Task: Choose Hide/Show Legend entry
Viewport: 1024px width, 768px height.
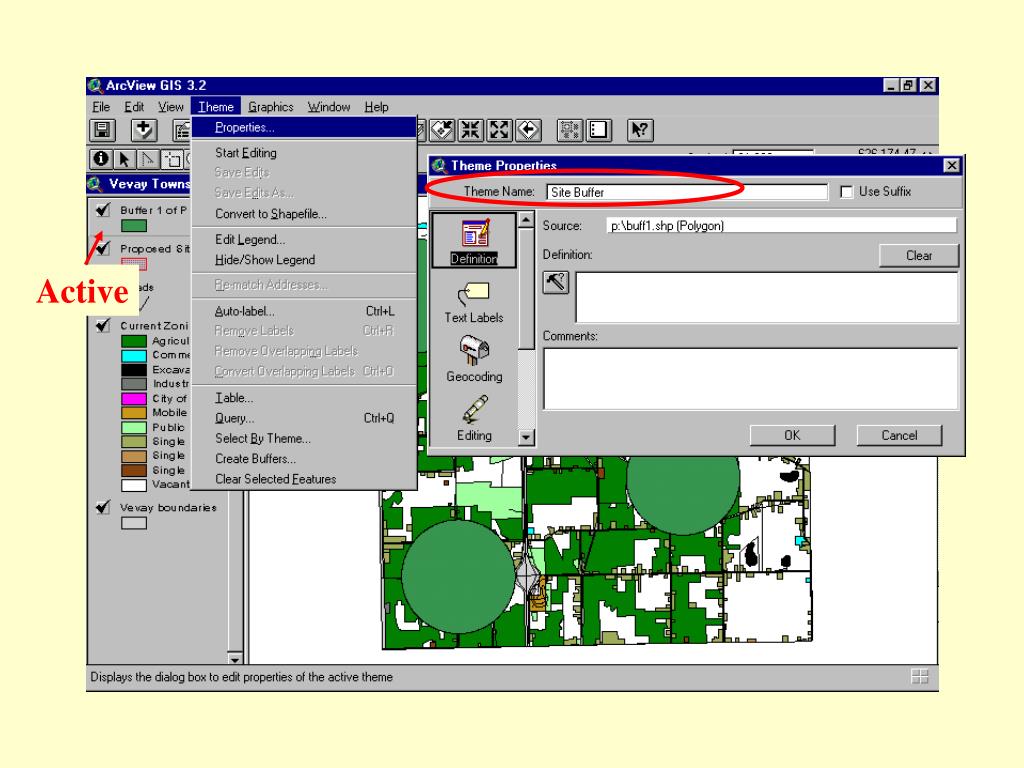Action: (x=304, y=260)
